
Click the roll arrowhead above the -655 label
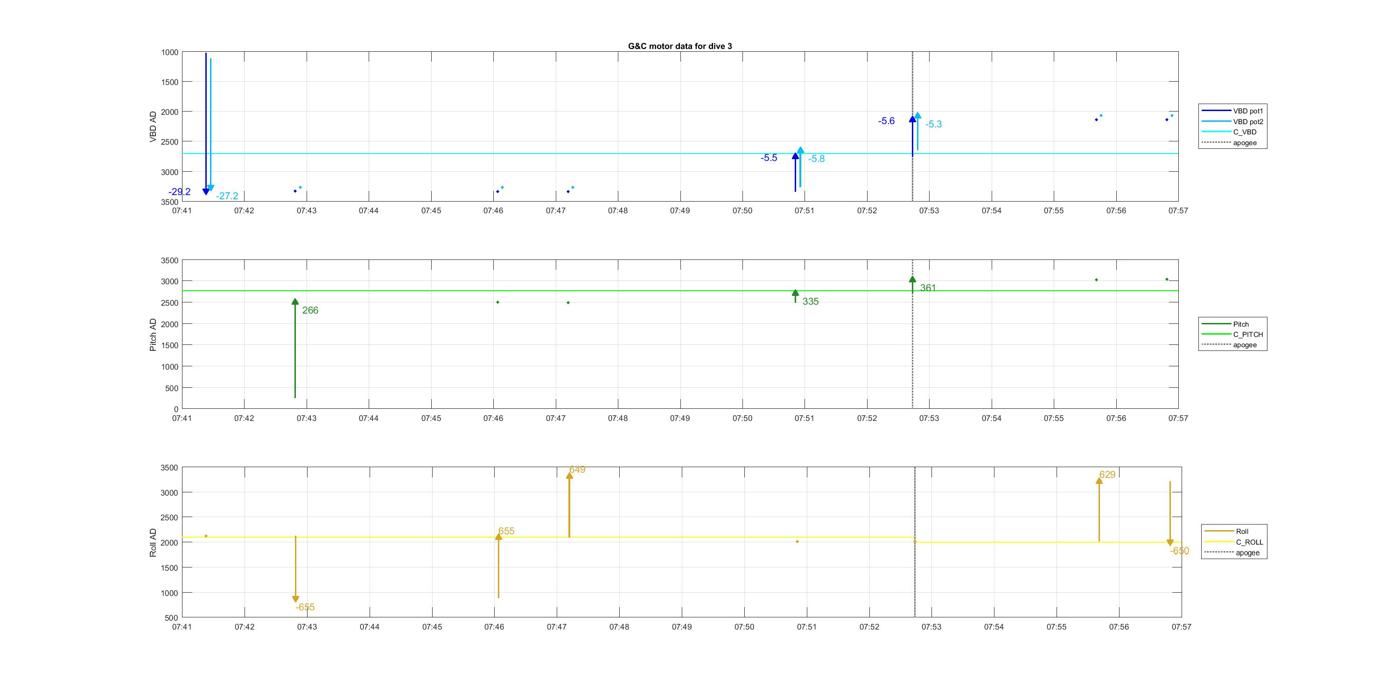click(296, 599)
